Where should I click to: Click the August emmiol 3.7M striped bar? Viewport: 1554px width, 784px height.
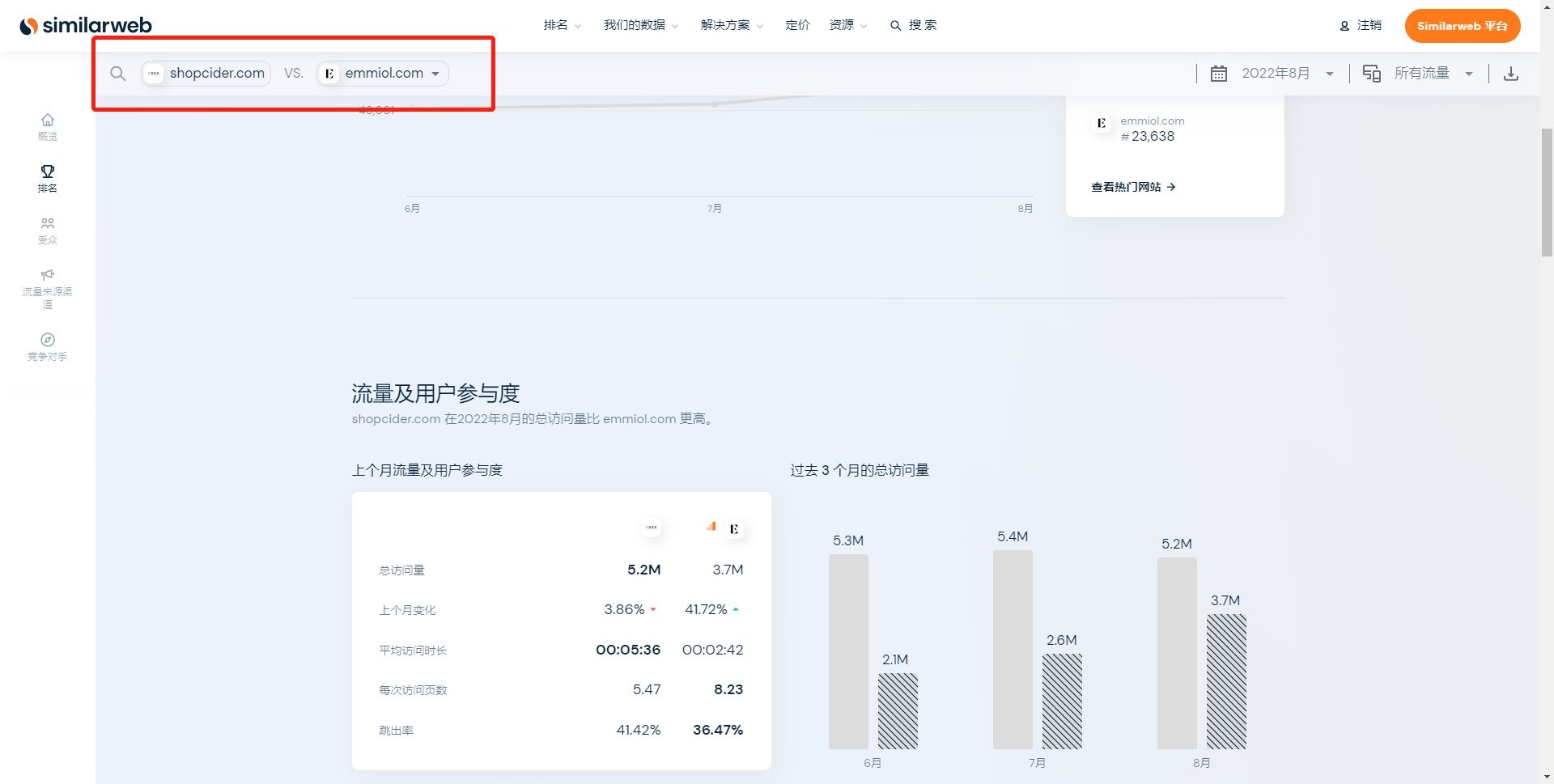[x=1226, y=681]
